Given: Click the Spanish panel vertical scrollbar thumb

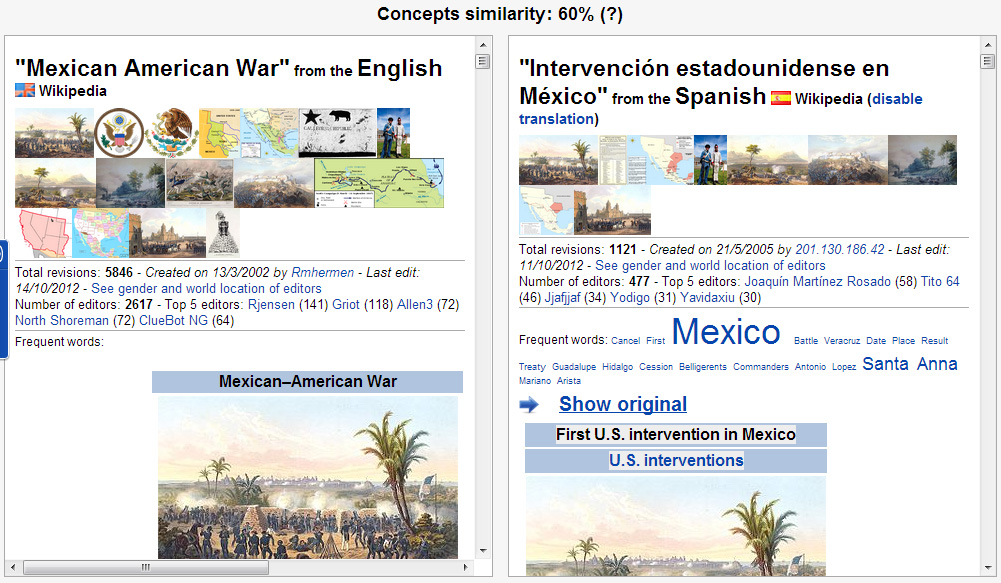Looking at the screenshot, I should (x=988, y=61).
